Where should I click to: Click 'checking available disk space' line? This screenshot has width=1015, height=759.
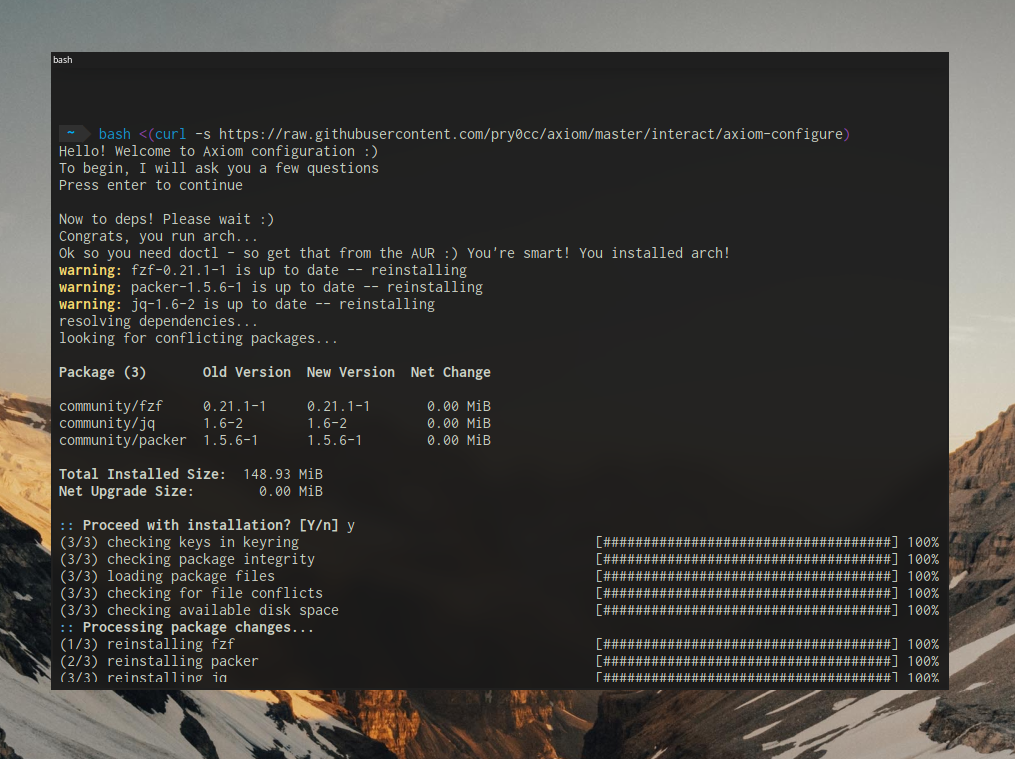click(x=198, y=610)
